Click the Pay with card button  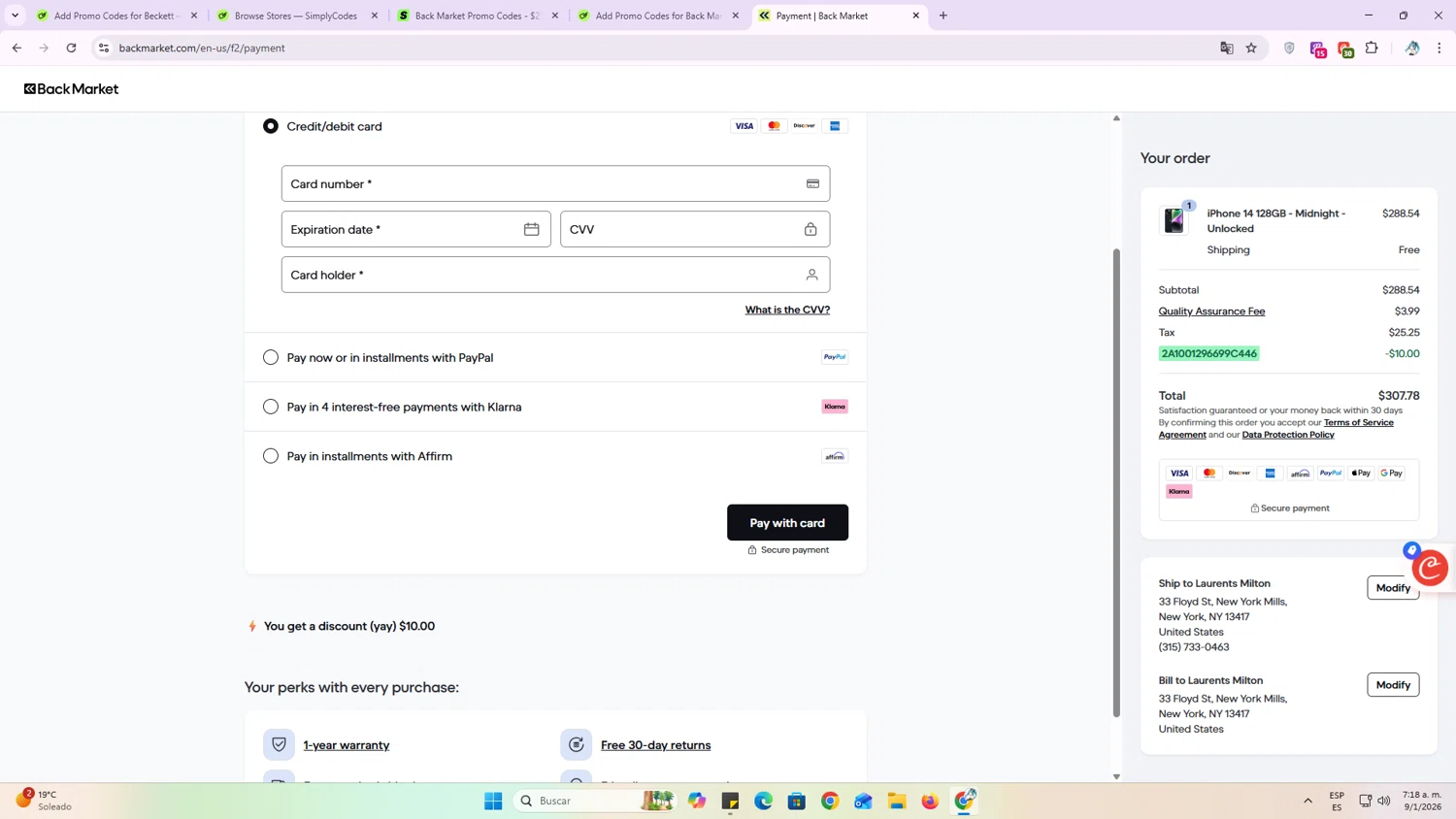787,522
